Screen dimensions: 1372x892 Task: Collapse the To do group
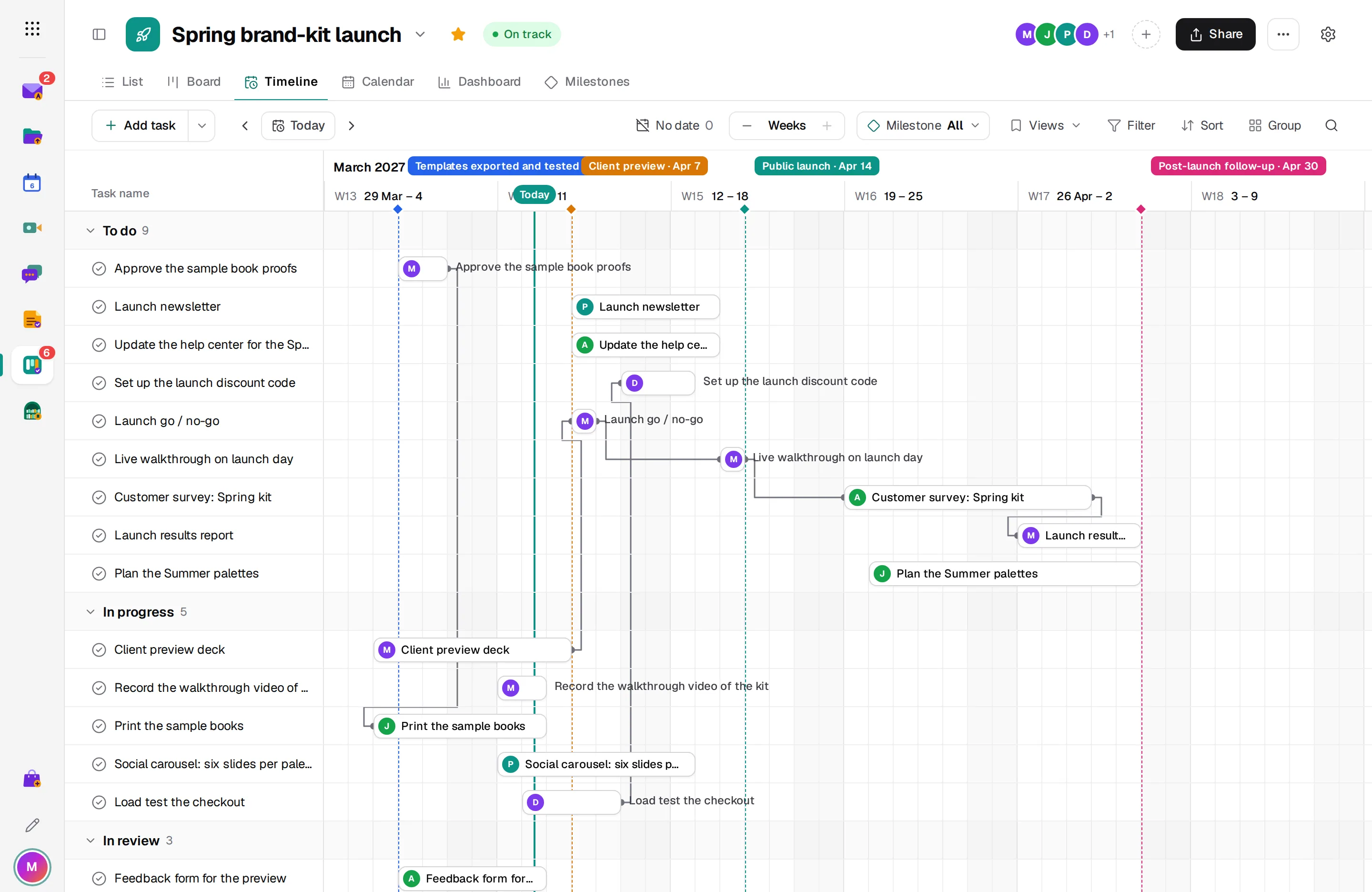tap(90, 230)
